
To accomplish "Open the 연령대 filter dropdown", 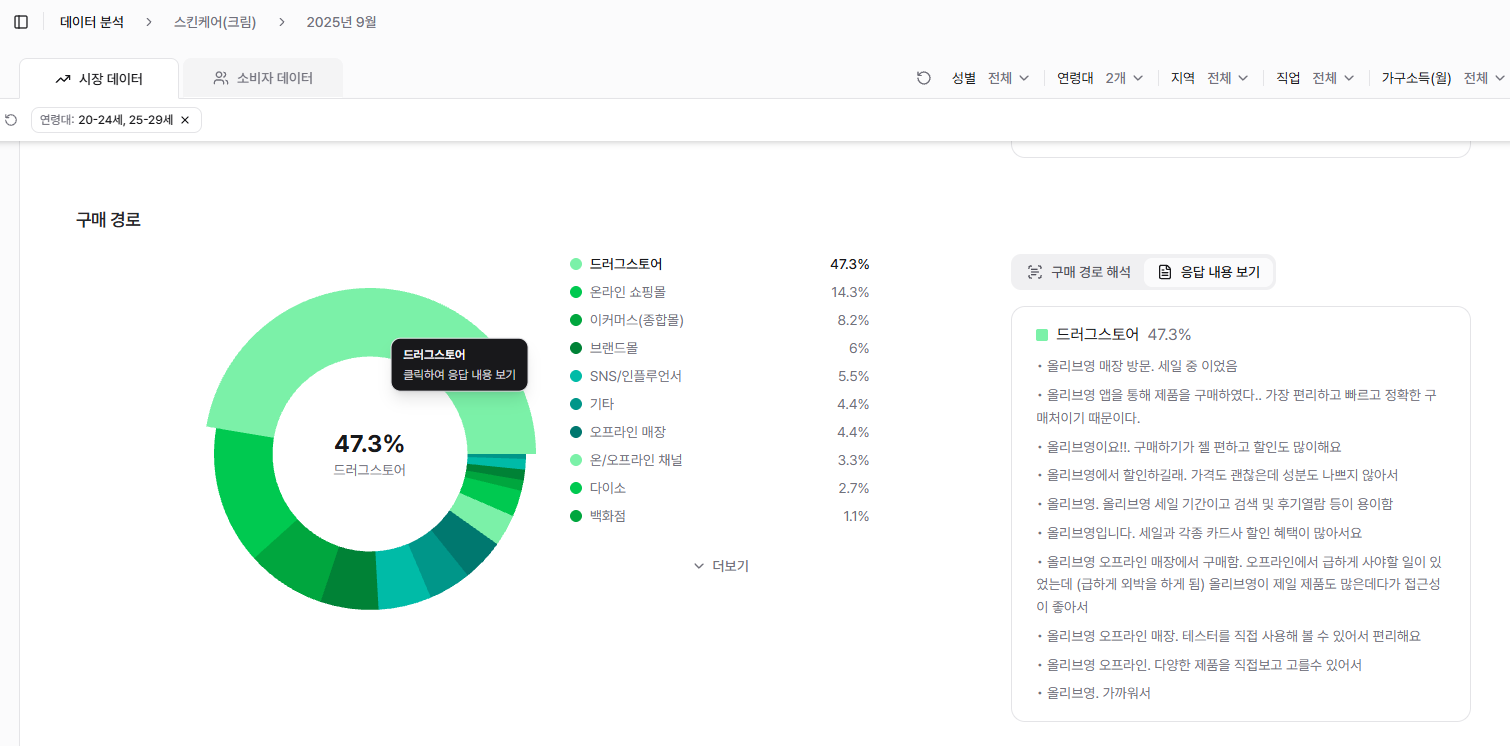I will pyautogui.click(x=1123, y=78).
